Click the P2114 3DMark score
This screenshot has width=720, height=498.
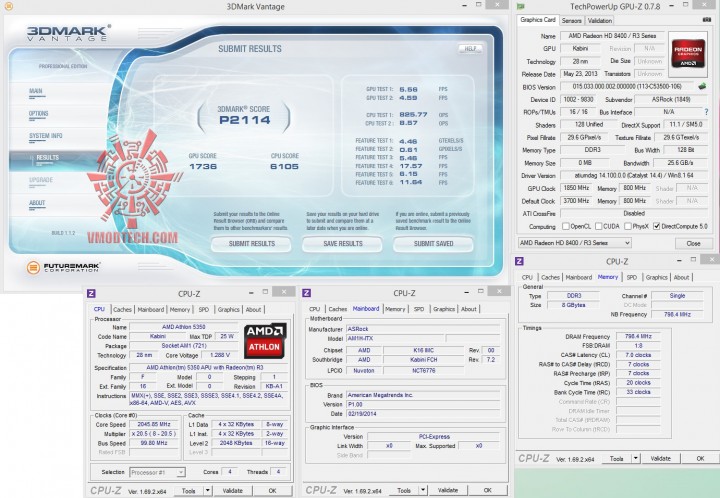pyautogui.click(x=245, y=120)
